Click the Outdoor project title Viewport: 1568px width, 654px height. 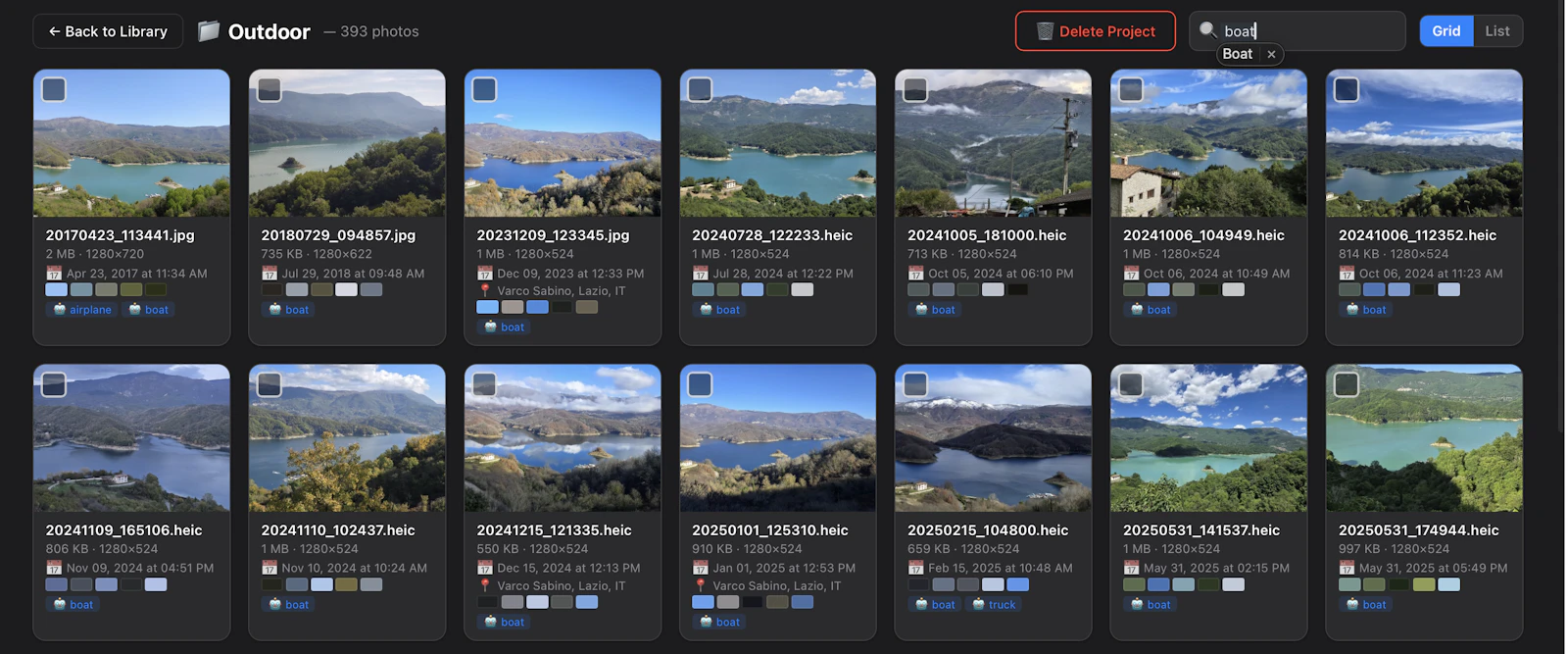click(269, 31)
